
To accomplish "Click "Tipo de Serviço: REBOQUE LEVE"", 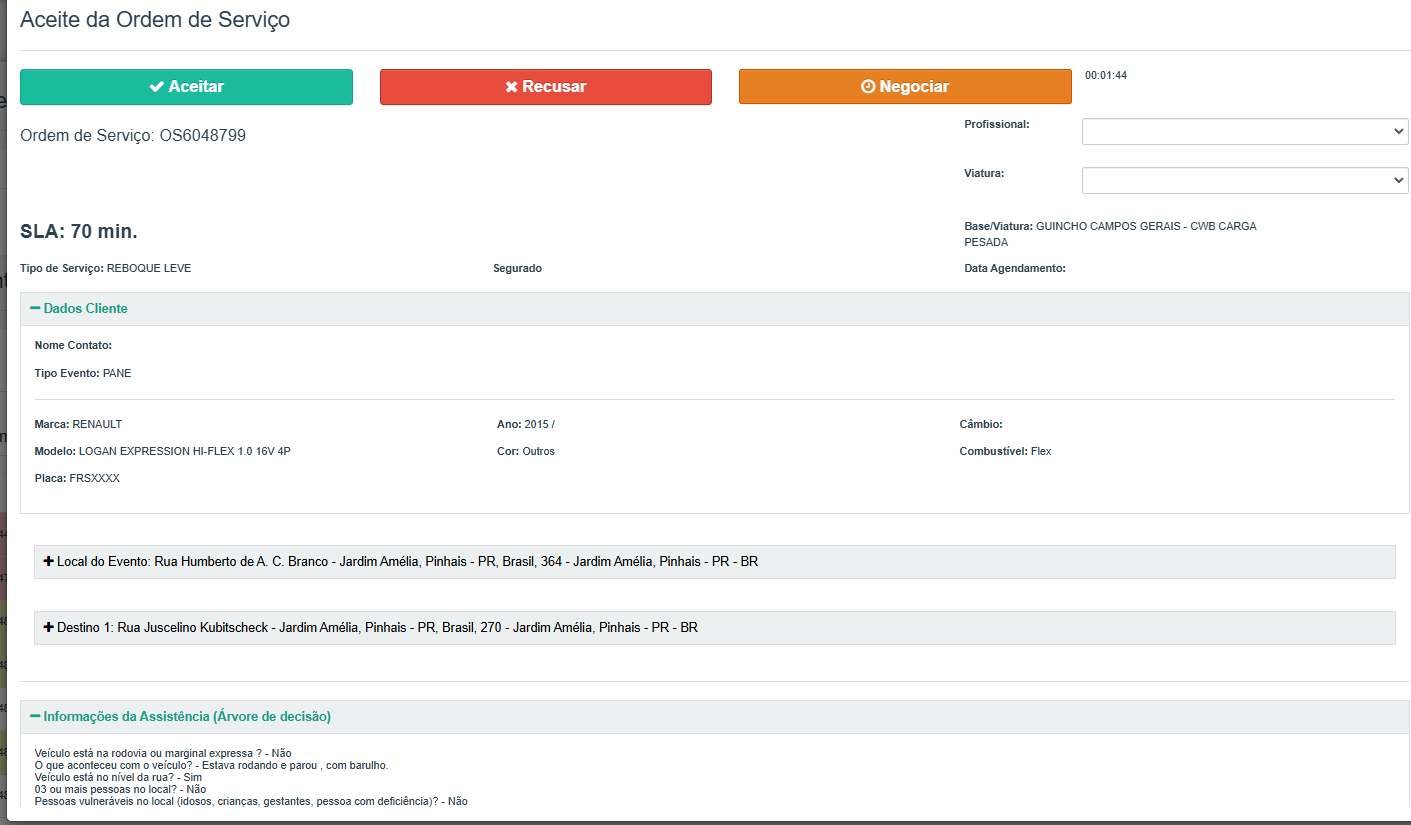I will click(106, 269).
